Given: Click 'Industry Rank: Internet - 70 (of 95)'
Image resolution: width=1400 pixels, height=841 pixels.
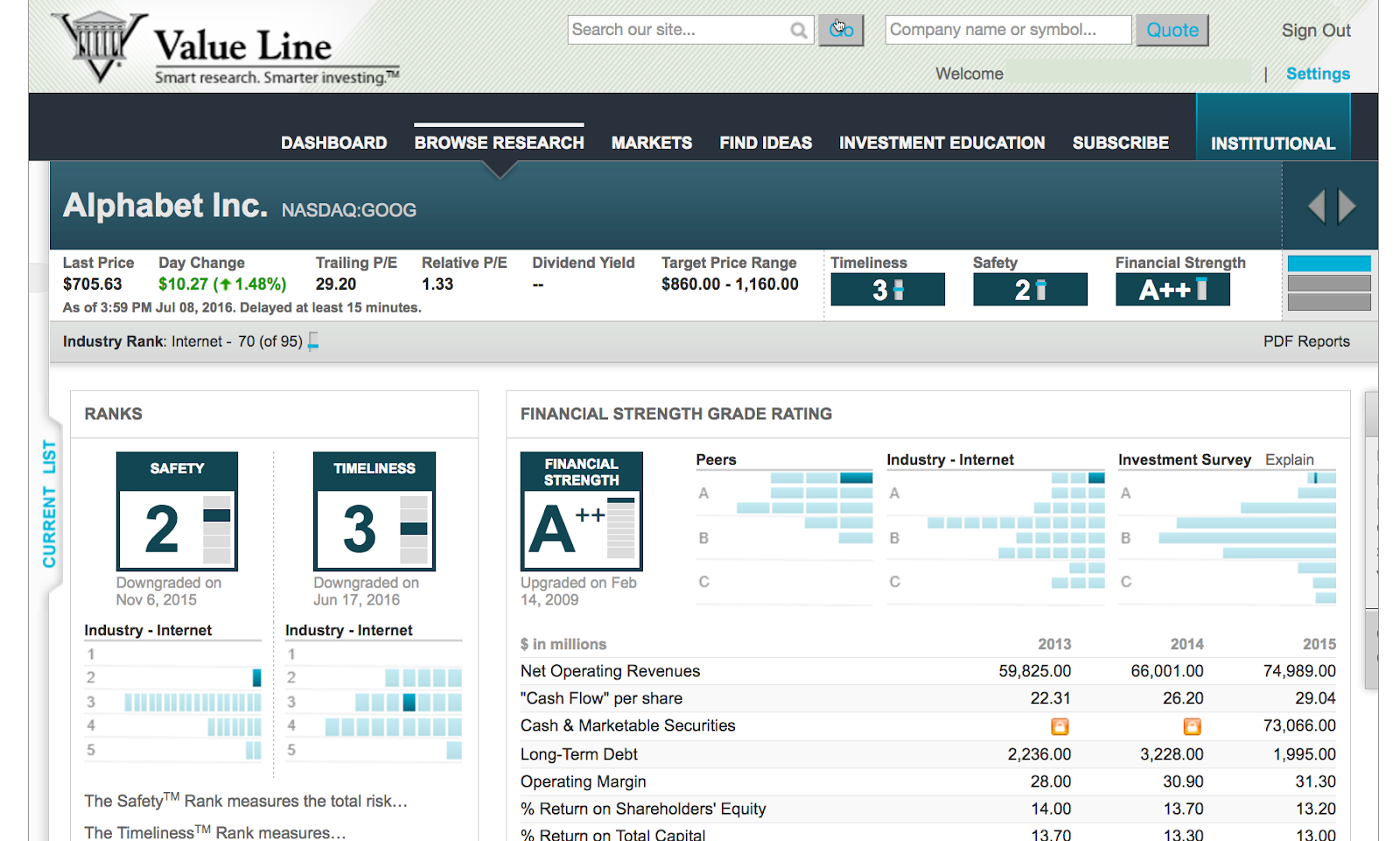Looking at the screenshot, I should pyautogui.click(x=183, y=341).
